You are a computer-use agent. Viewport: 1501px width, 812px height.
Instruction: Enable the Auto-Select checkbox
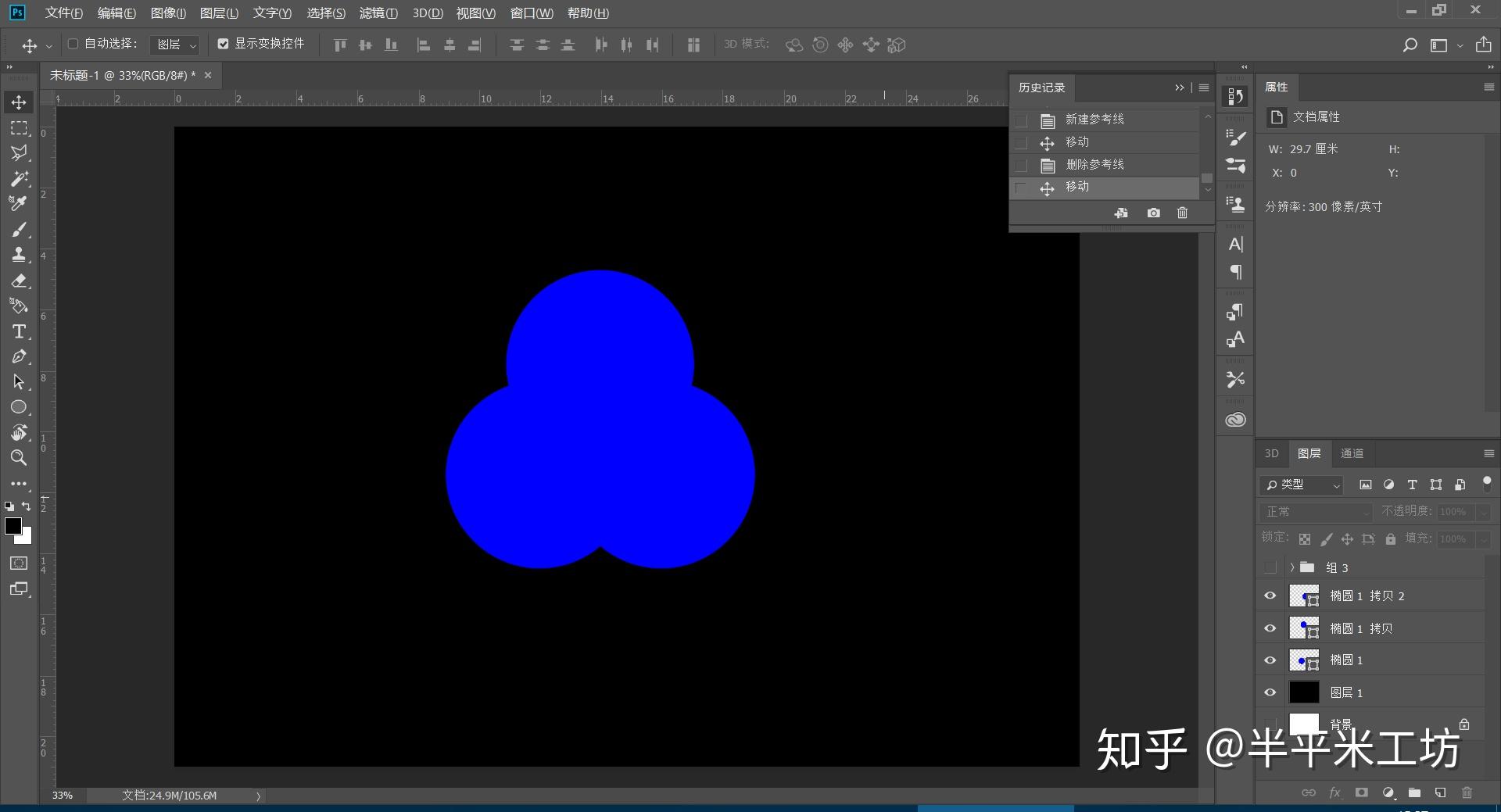pyautogui.click(x=73, y=44)
